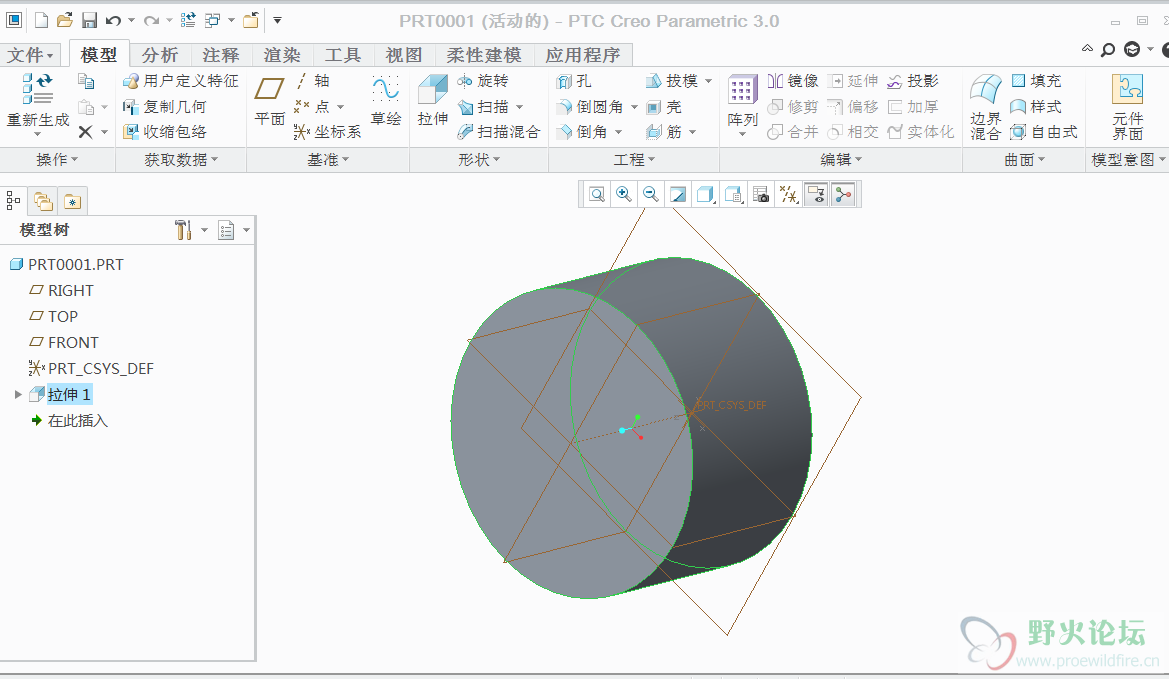
Task: Expand the 拉伸 1 feature in model tree
Action: (18, 394)
